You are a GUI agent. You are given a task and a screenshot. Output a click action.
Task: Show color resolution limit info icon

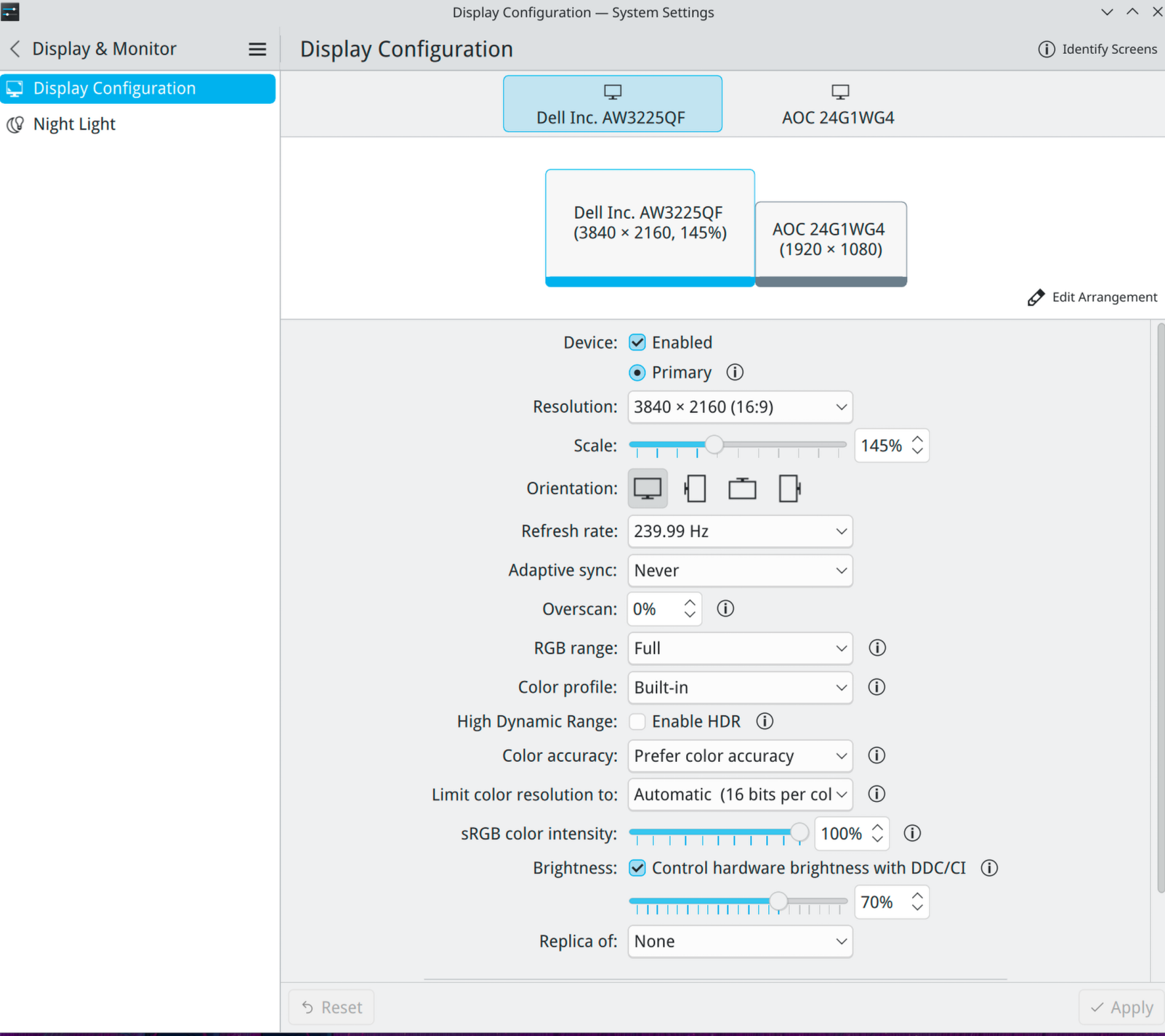(876, 794)
